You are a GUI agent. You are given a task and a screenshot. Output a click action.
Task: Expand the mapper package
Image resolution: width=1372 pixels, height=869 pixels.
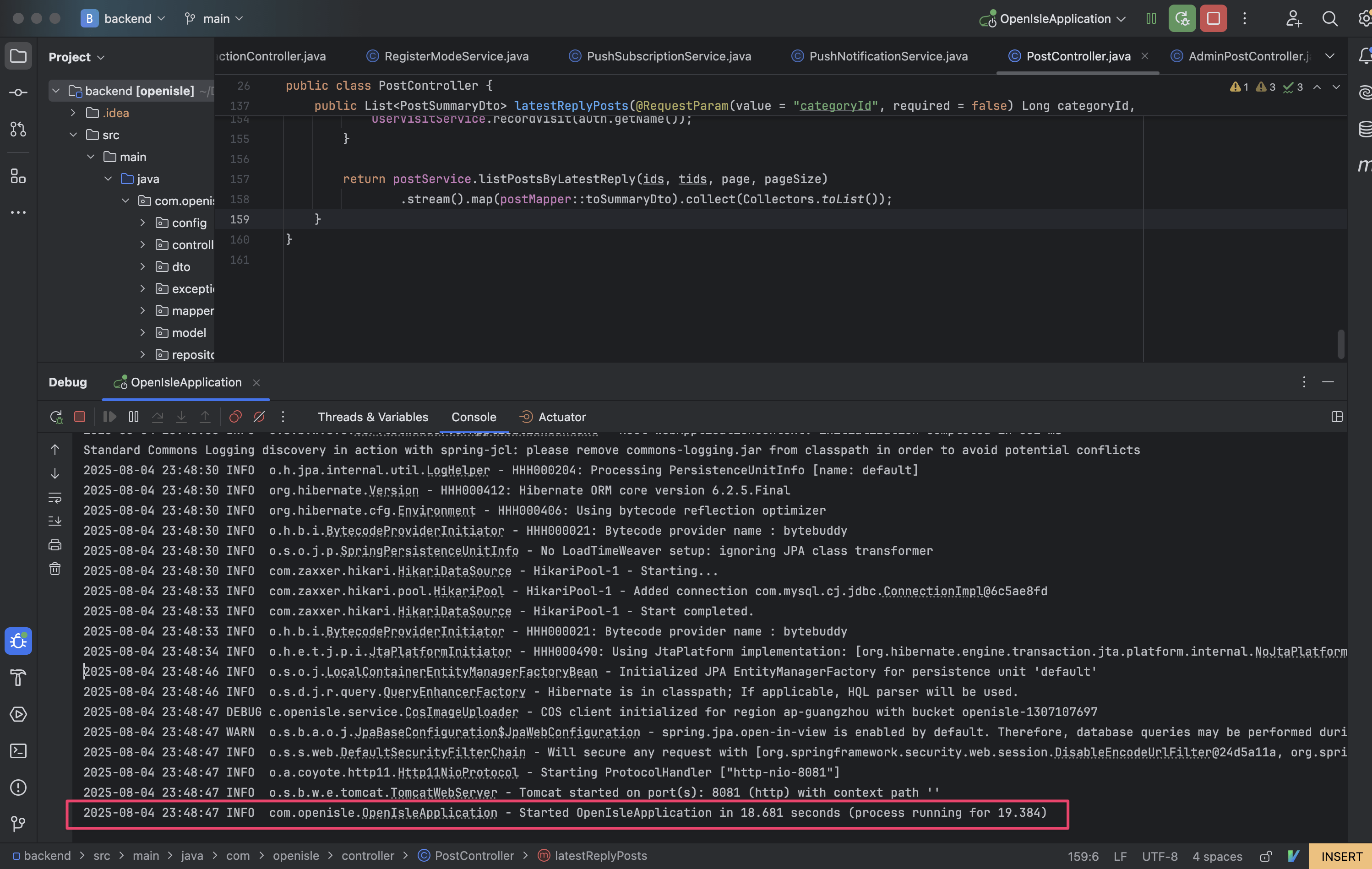(142, 310)
